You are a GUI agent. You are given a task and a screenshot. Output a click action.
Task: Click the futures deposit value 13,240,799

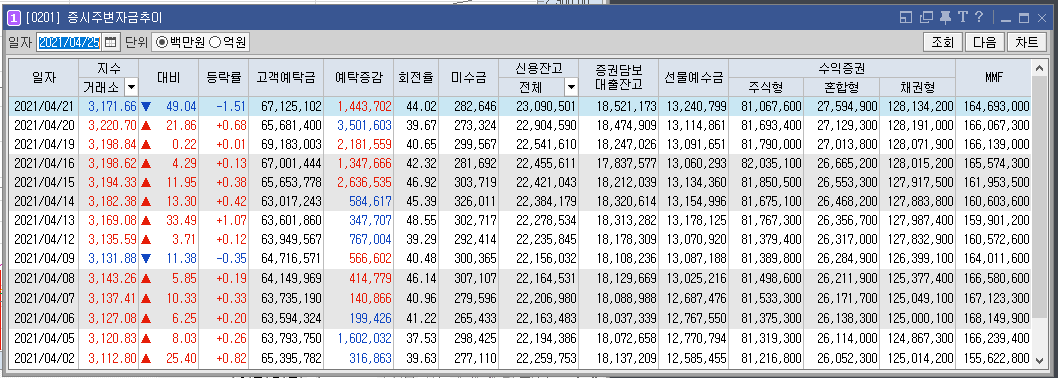[696, 106]
